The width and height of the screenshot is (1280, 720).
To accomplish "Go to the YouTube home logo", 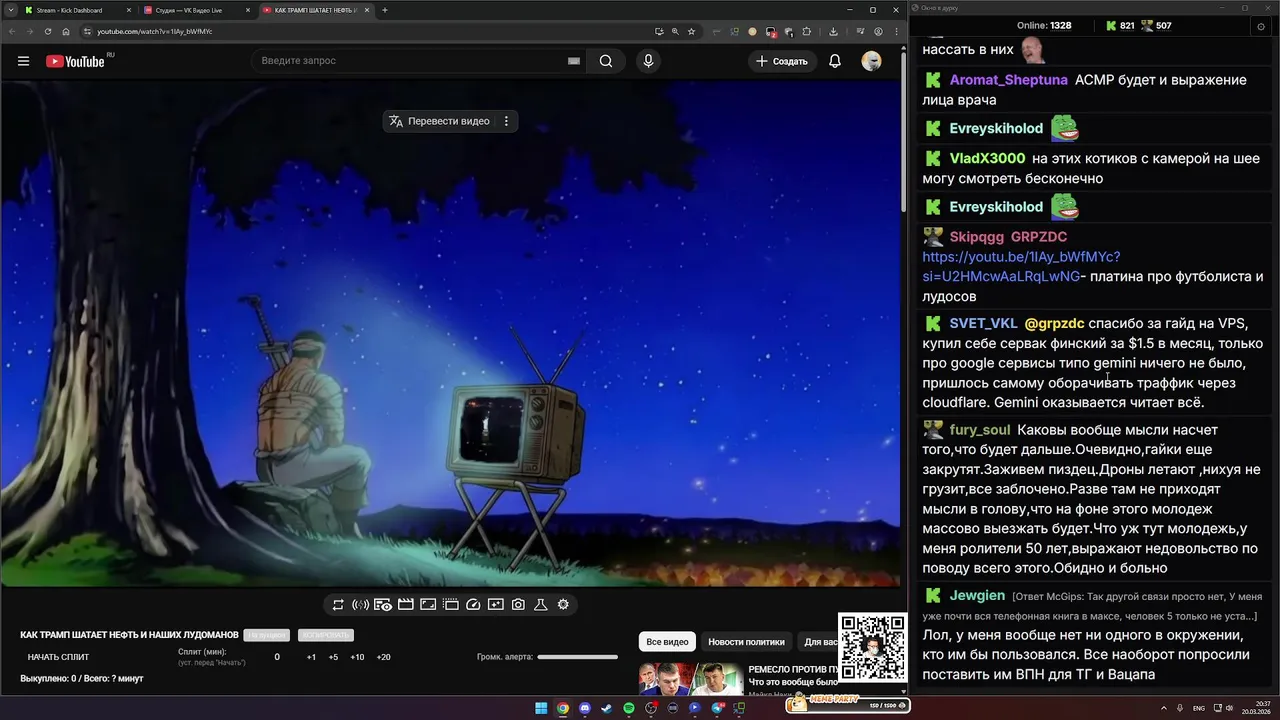I will pyautogui.click(x=75, y=61).
